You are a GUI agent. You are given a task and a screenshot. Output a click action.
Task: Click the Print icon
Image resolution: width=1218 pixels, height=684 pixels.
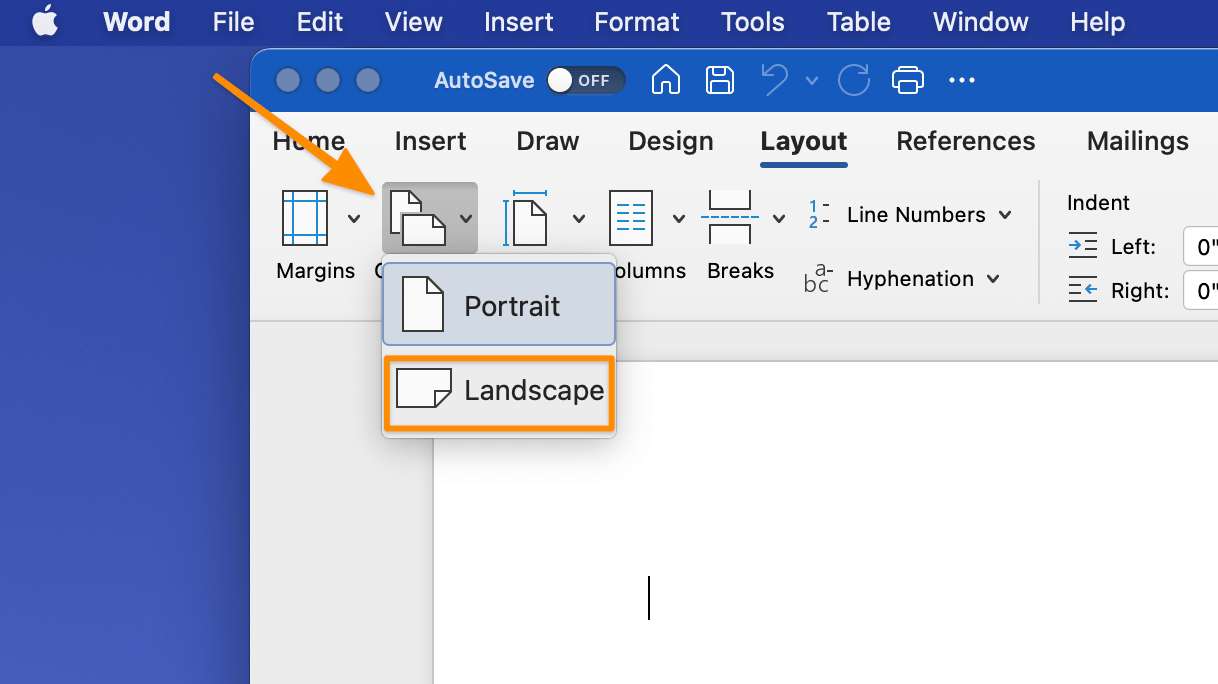coord(907,80)
